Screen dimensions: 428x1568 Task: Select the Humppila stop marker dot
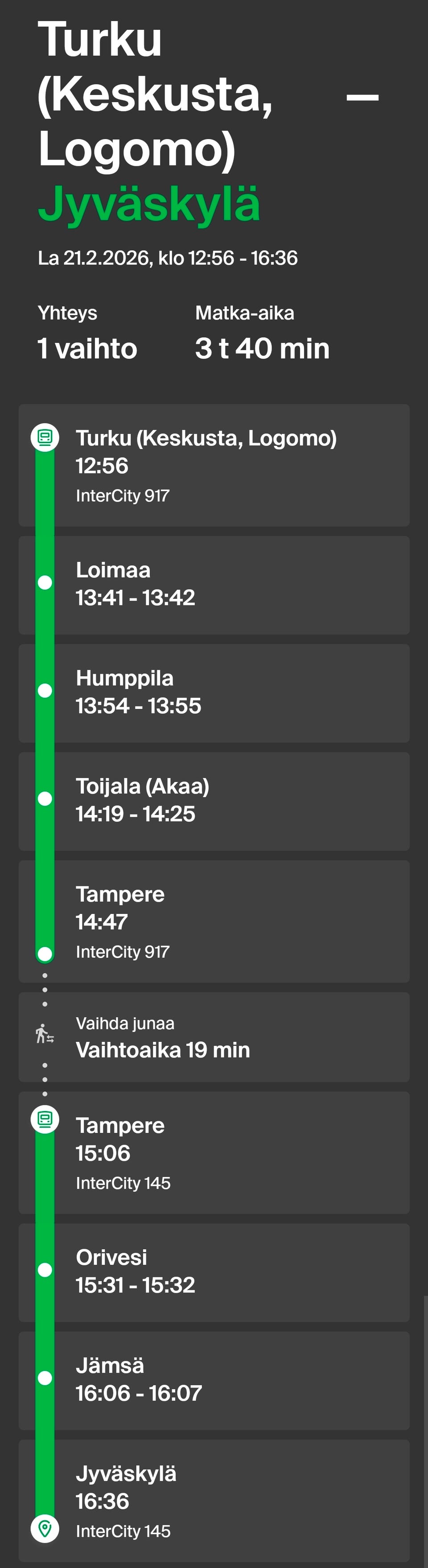pos(45,690)
